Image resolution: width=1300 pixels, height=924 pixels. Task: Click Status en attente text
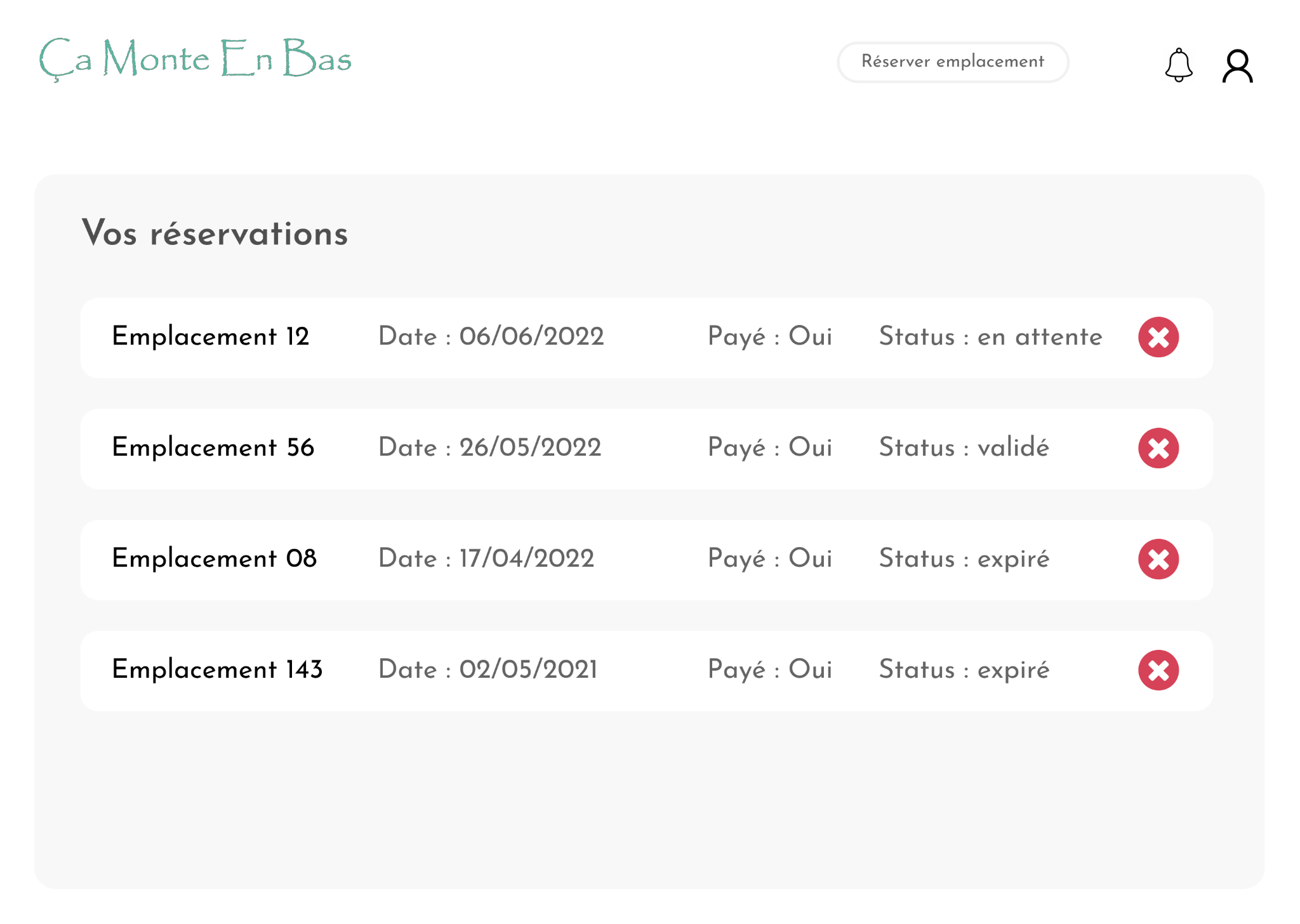990,336
